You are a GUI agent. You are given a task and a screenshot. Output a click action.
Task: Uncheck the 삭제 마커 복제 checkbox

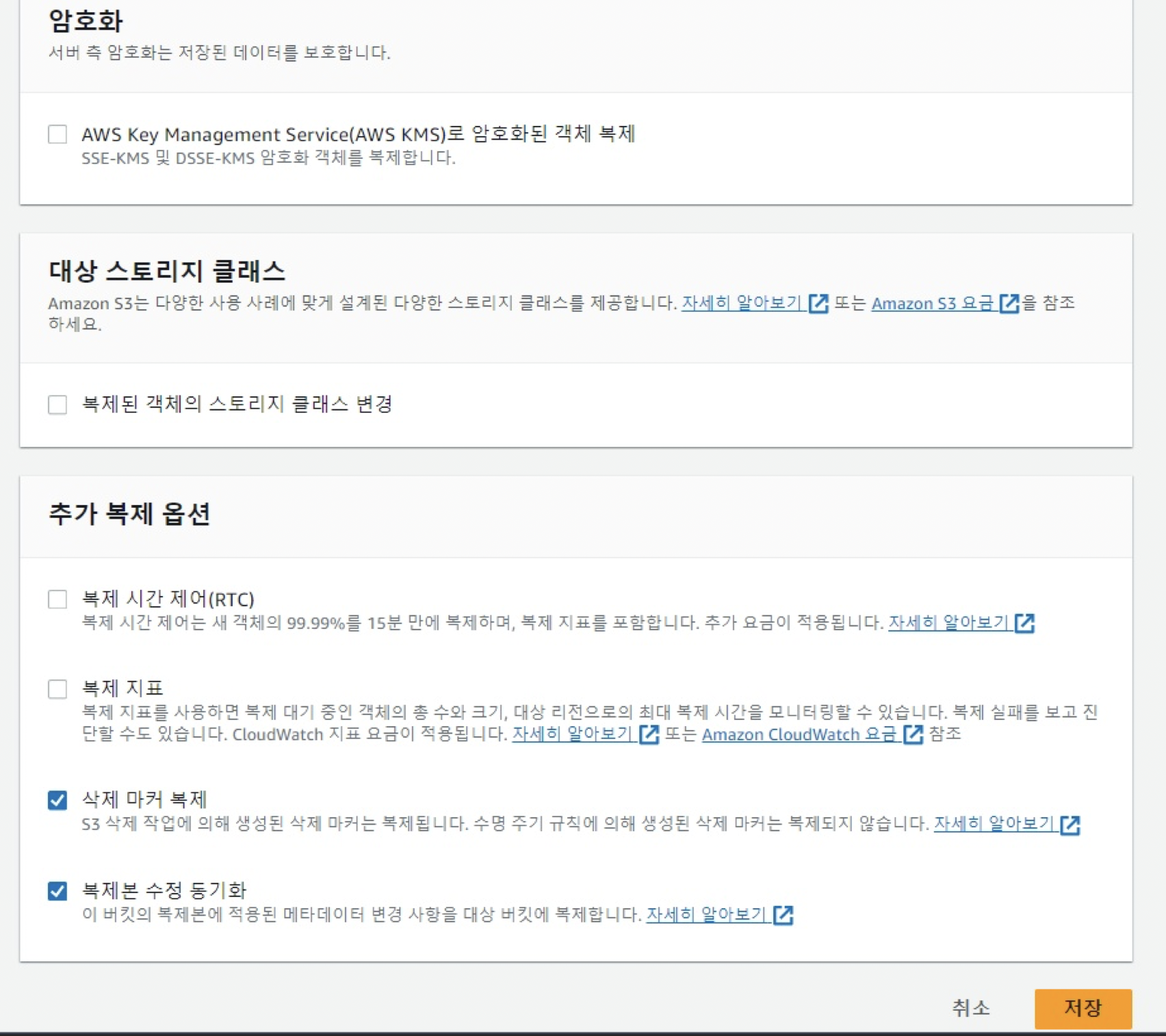[x=57, y=800]
